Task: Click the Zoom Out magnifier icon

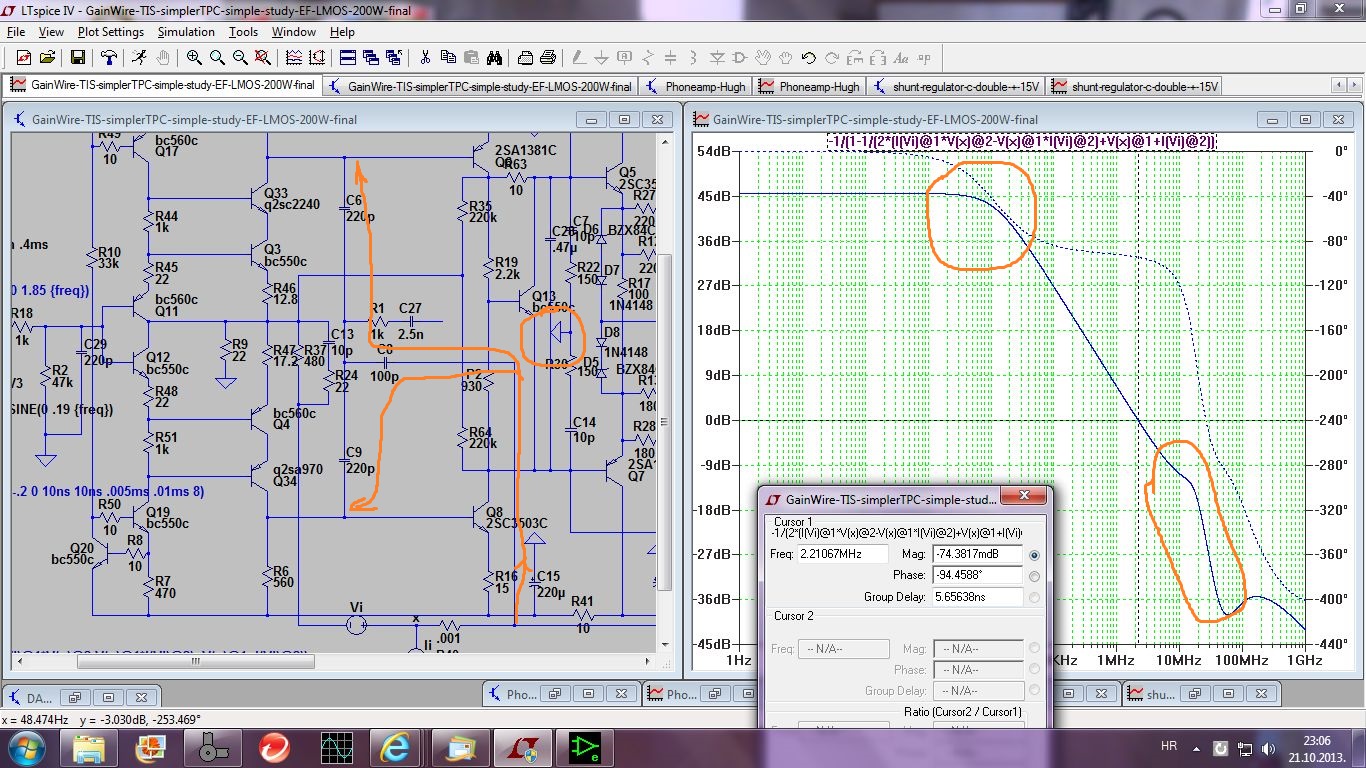Action: (240, 58)
